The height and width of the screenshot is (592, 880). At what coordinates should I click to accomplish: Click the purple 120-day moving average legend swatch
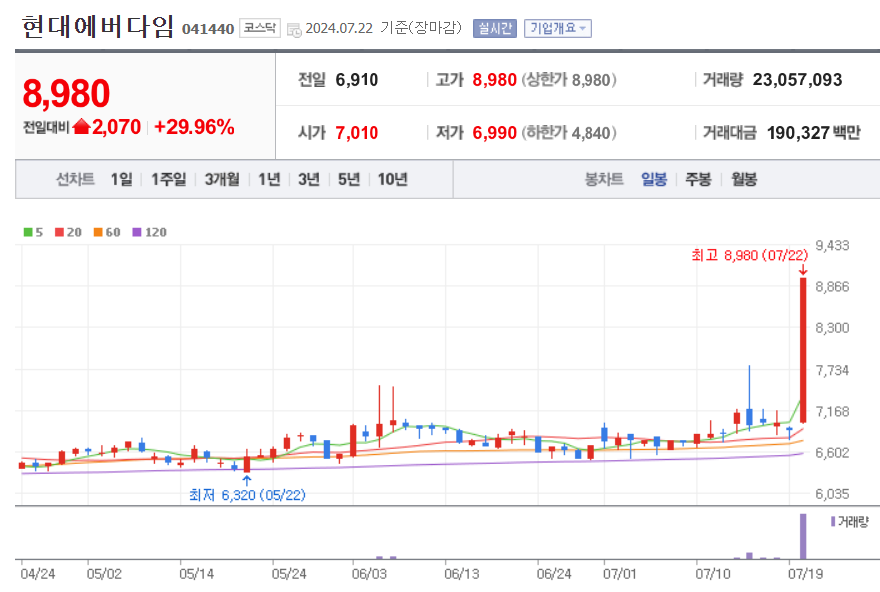(137, 232)
